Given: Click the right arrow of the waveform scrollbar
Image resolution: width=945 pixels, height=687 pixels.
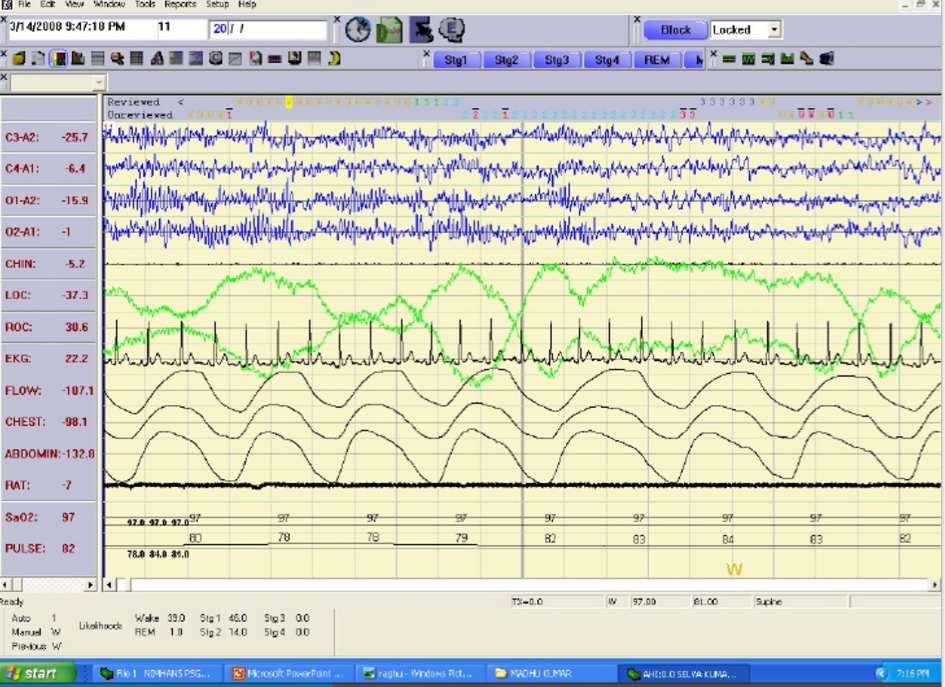Looking at the screenshot, I should 935,585.
